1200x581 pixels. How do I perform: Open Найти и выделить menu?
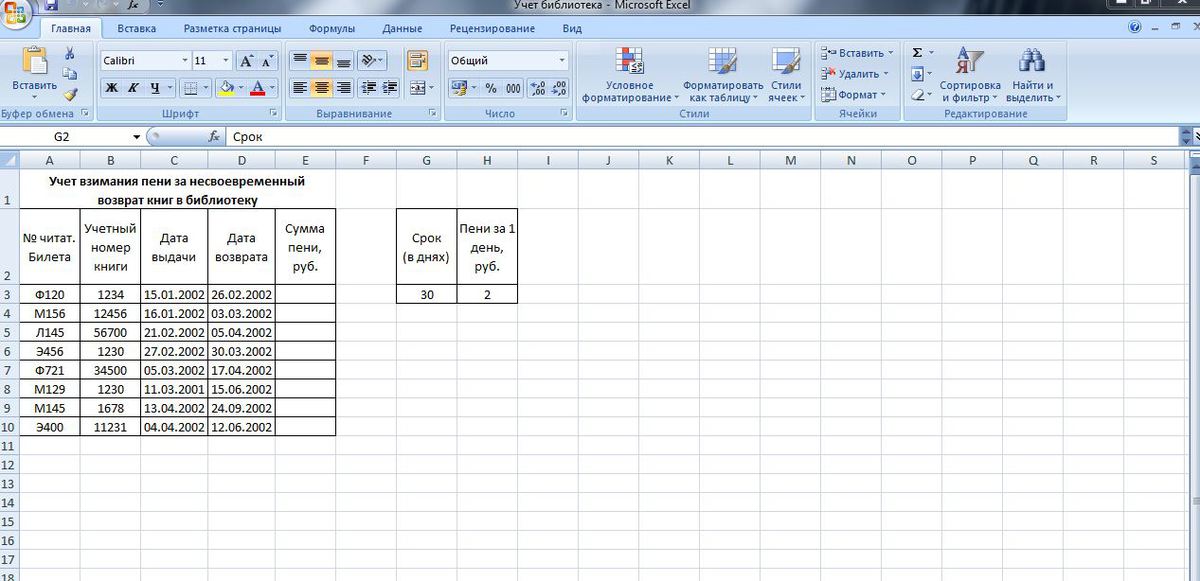coord(1033,75)
